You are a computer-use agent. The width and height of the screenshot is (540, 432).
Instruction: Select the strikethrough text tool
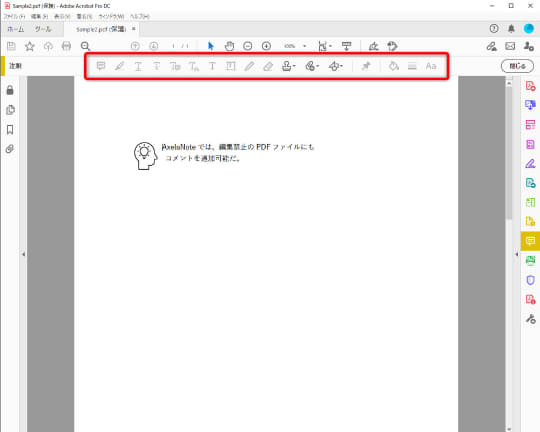(x=157, y=66)
